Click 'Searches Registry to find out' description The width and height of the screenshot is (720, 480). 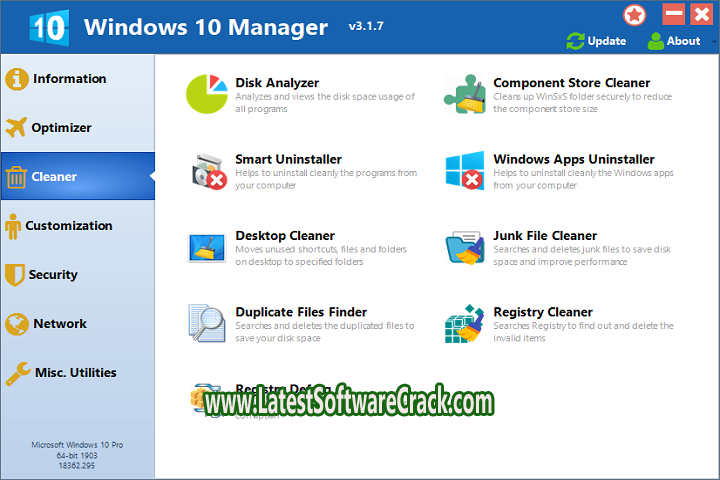pyautogui.click(x=583, y=332)
